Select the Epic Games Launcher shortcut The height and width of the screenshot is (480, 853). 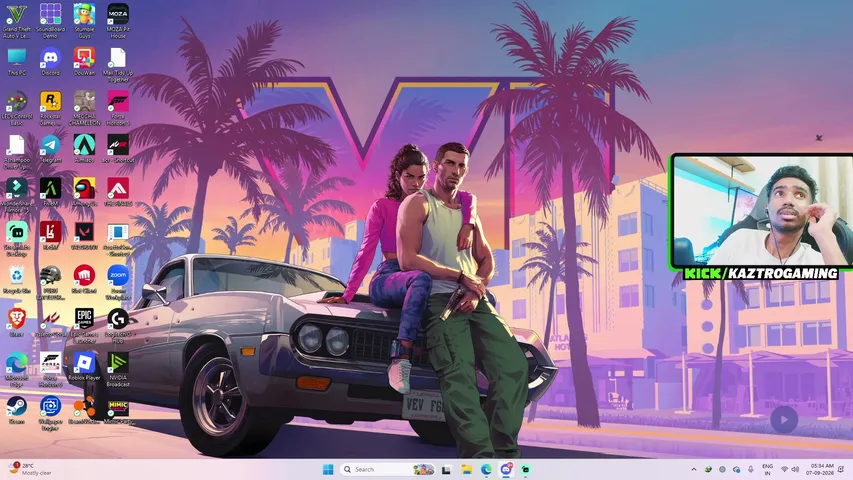pyautogui.click(x=84, y=326)
